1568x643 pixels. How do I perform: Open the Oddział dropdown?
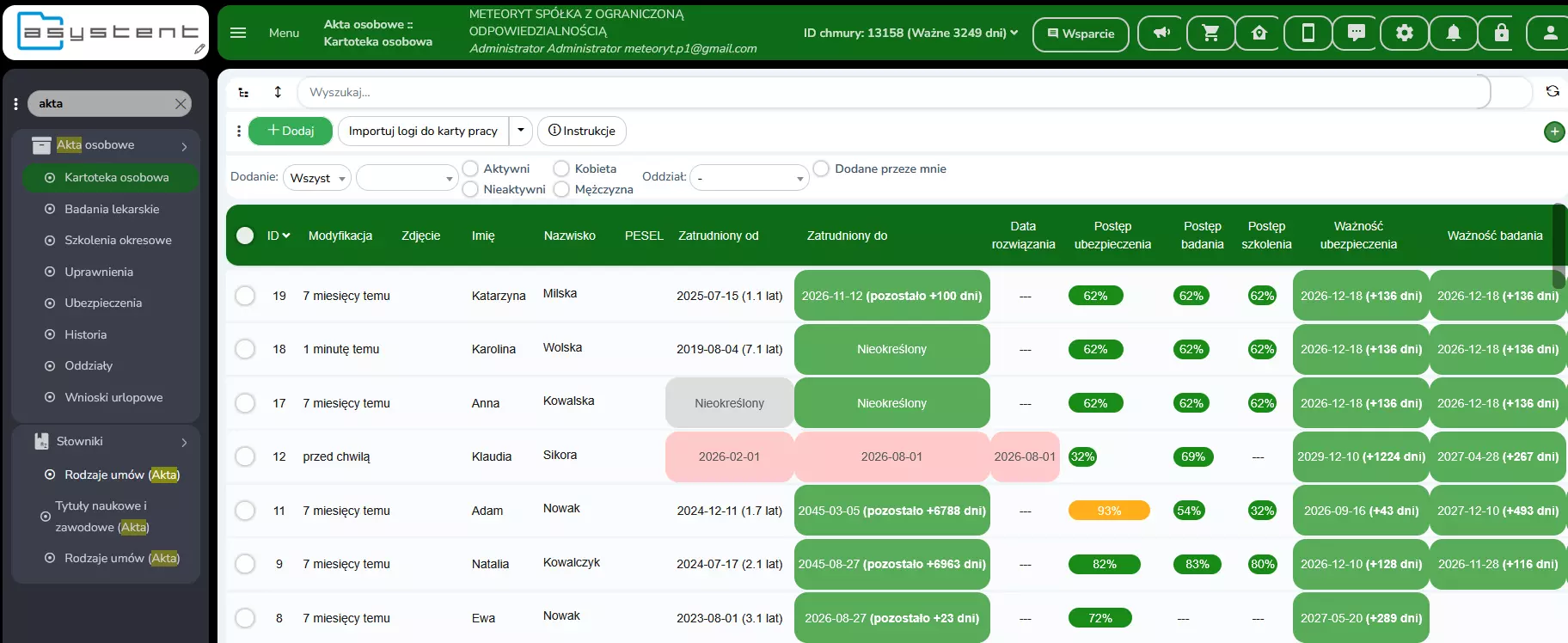coord(749,178)
